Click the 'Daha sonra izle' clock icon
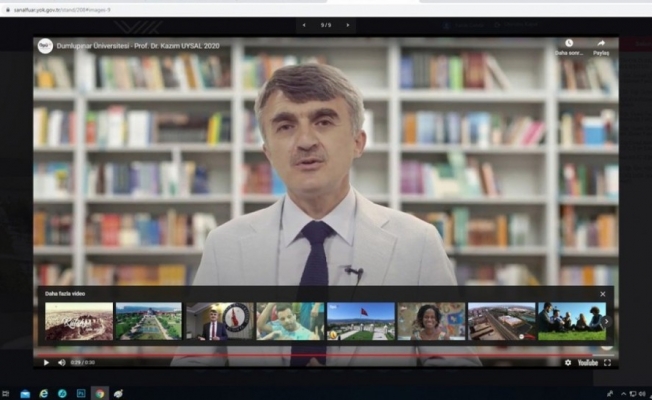This screenshot has height=400, width=652. pos(569,44)
